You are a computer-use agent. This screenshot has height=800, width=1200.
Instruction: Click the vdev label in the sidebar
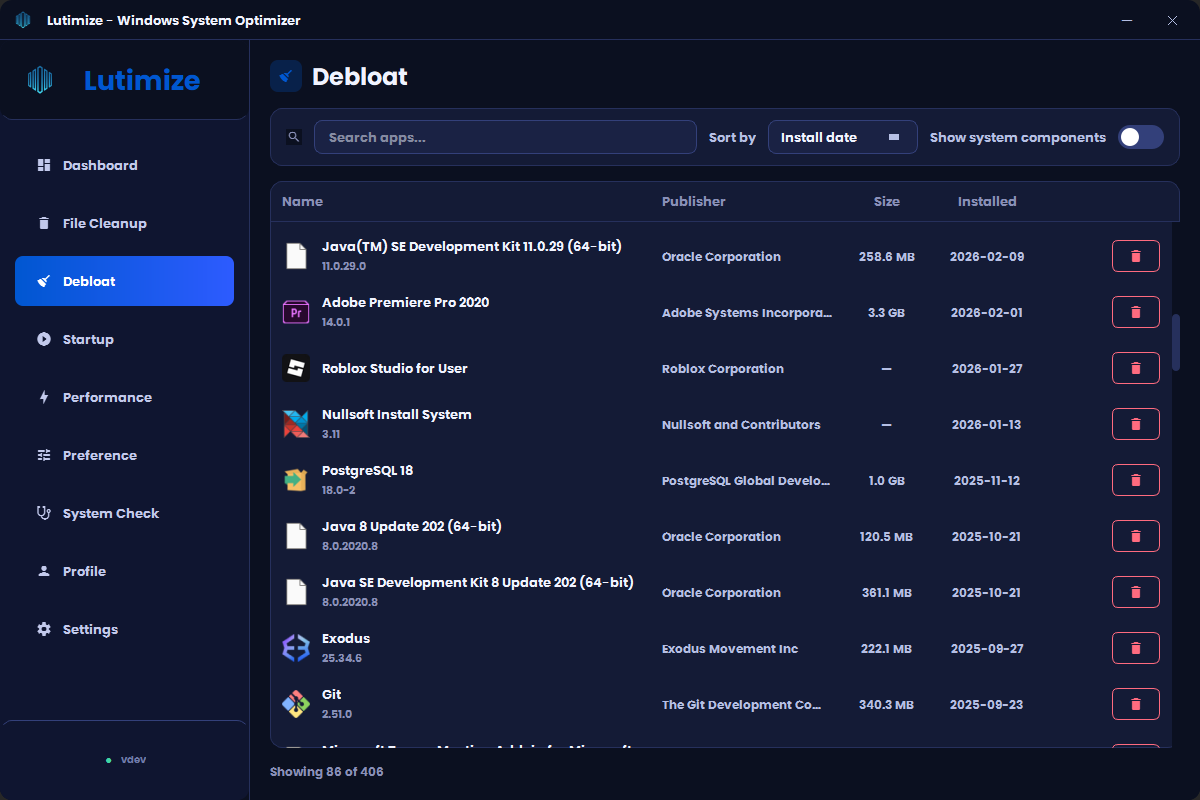pos(134,760)
